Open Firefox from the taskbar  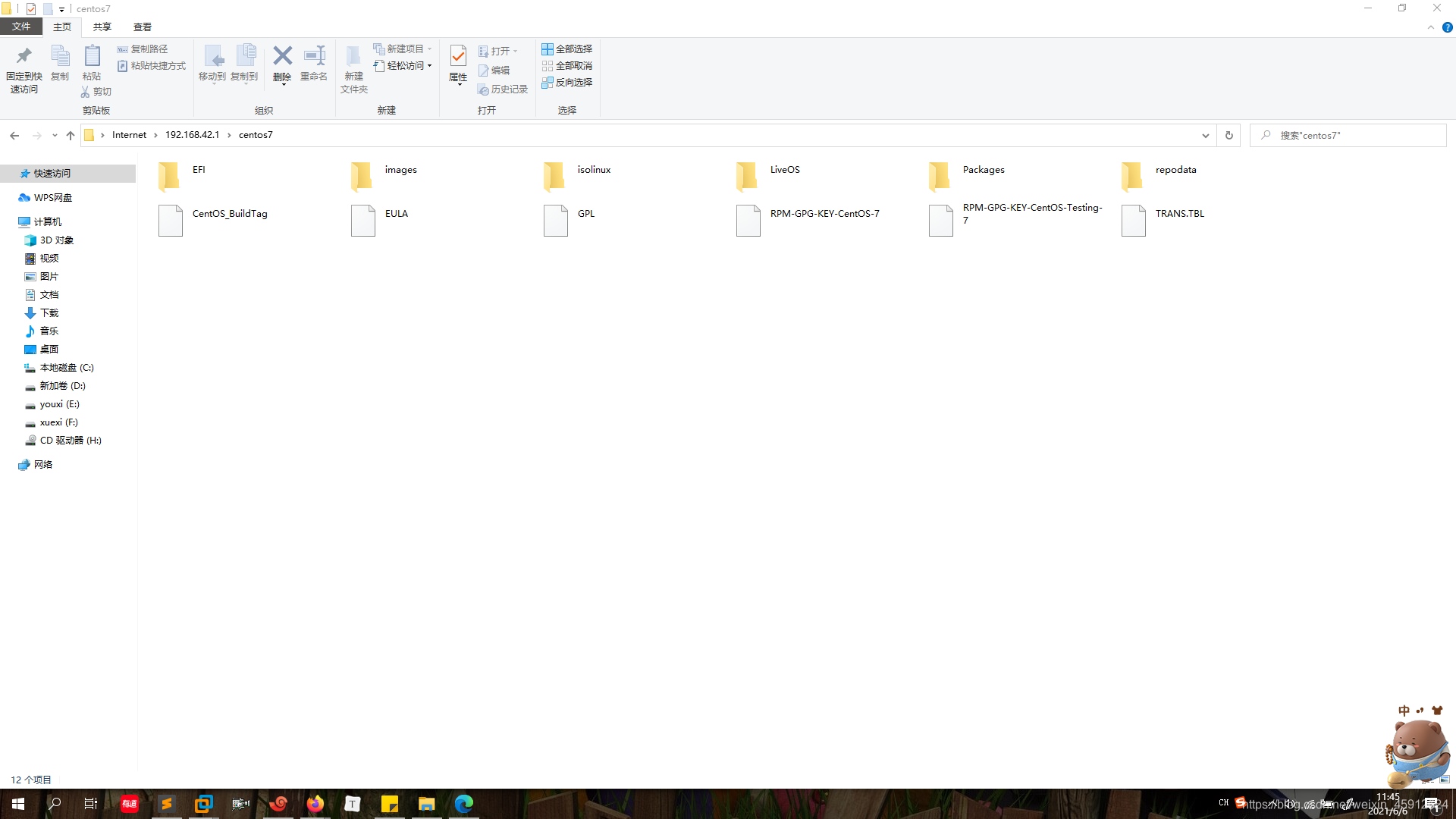point(315,804)
